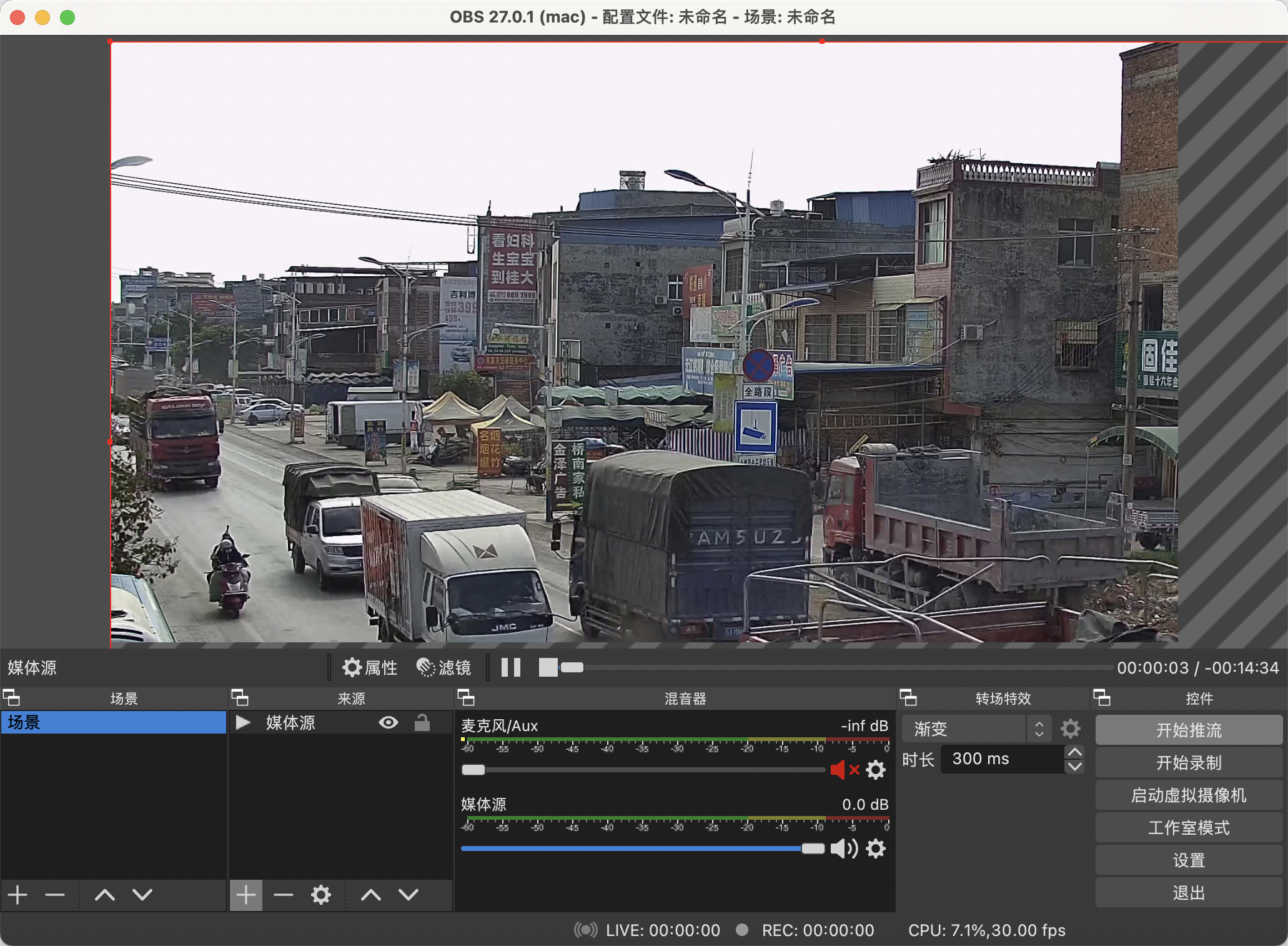Pop out the 控件 dock panel icon

pyautogui.click(x=1102, y=697)
